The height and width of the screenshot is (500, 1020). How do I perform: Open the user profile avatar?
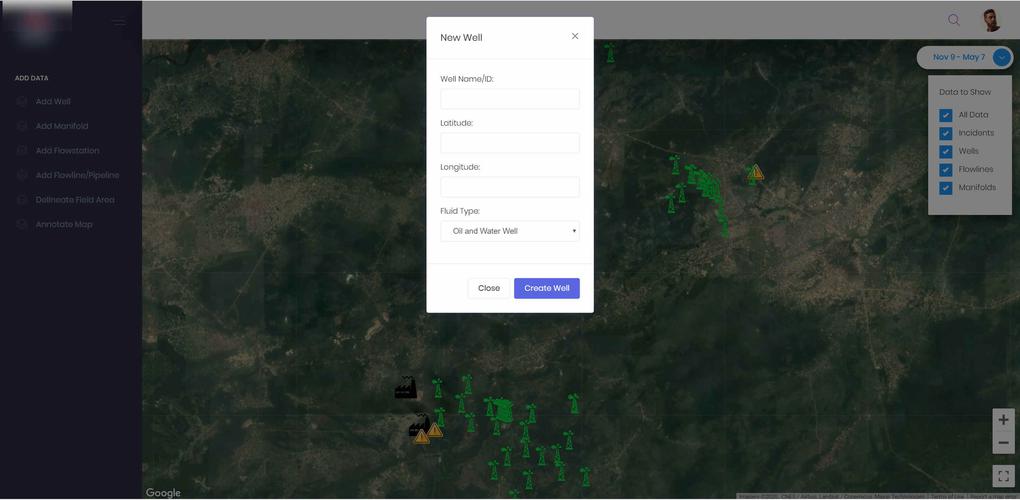(x=991, y=20)
